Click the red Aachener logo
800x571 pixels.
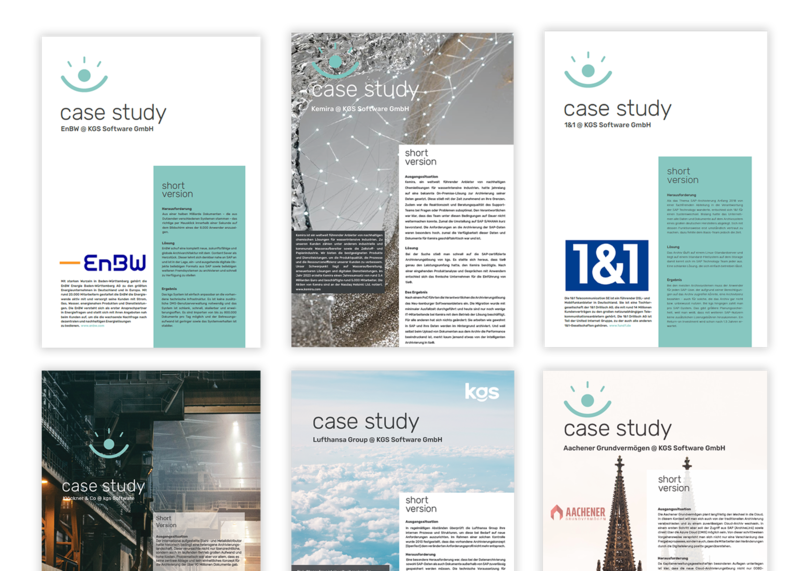tap(578, 512)
